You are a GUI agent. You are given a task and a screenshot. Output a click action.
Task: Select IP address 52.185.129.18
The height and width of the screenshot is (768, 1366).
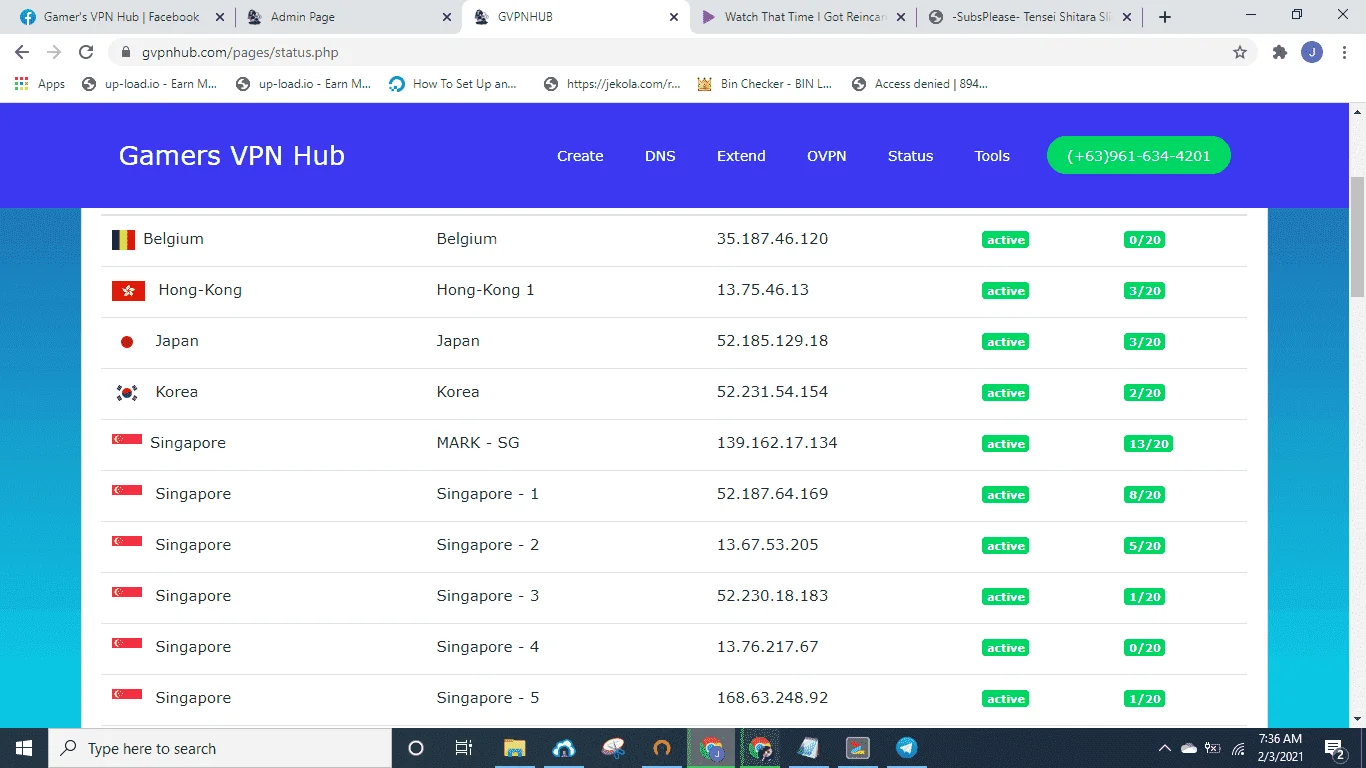[772, 341]
